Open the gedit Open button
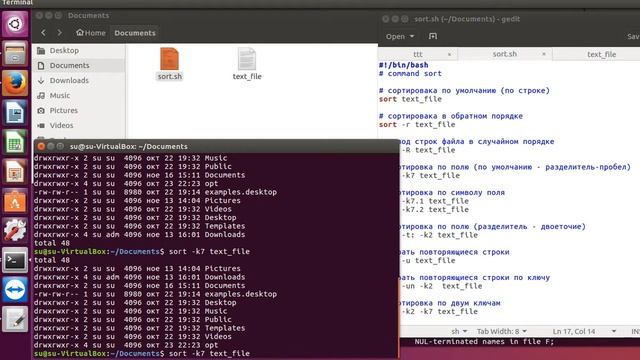The height and width of the screenshot is (360, 640). pyautogui.click(x=395, y=36)
